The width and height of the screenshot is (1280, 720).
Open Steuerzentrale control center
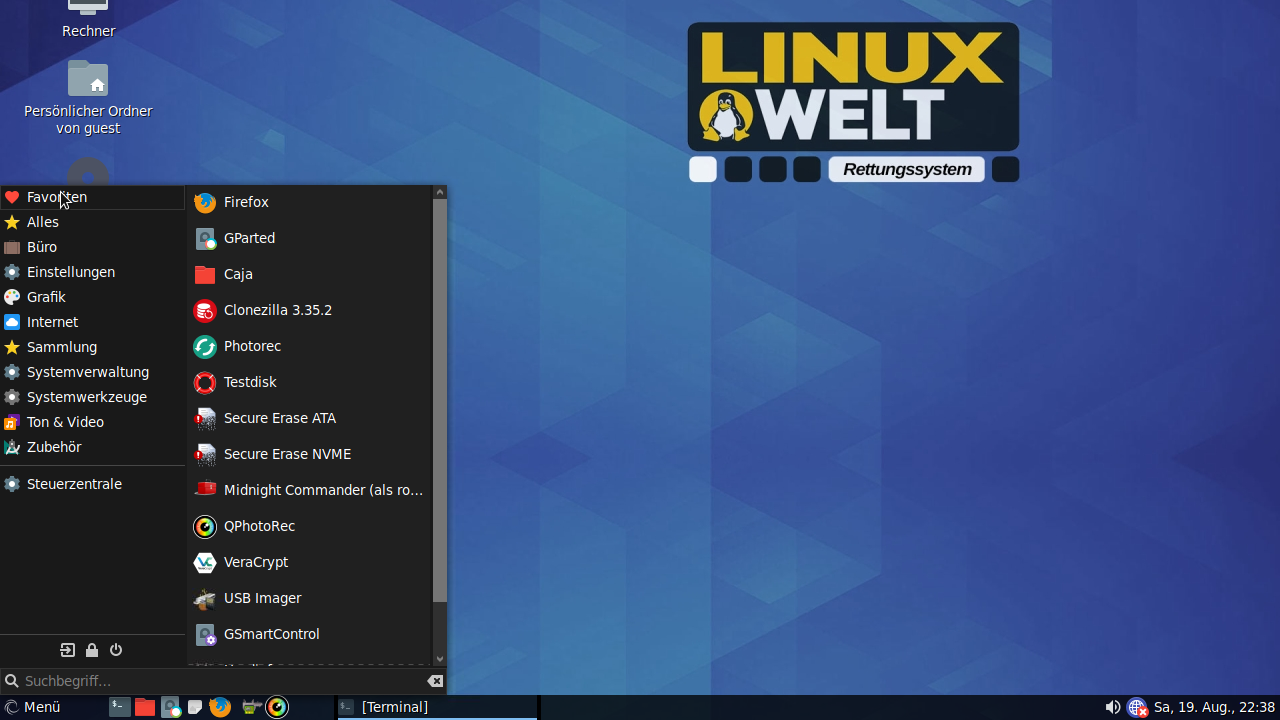(x=74, y=484)
